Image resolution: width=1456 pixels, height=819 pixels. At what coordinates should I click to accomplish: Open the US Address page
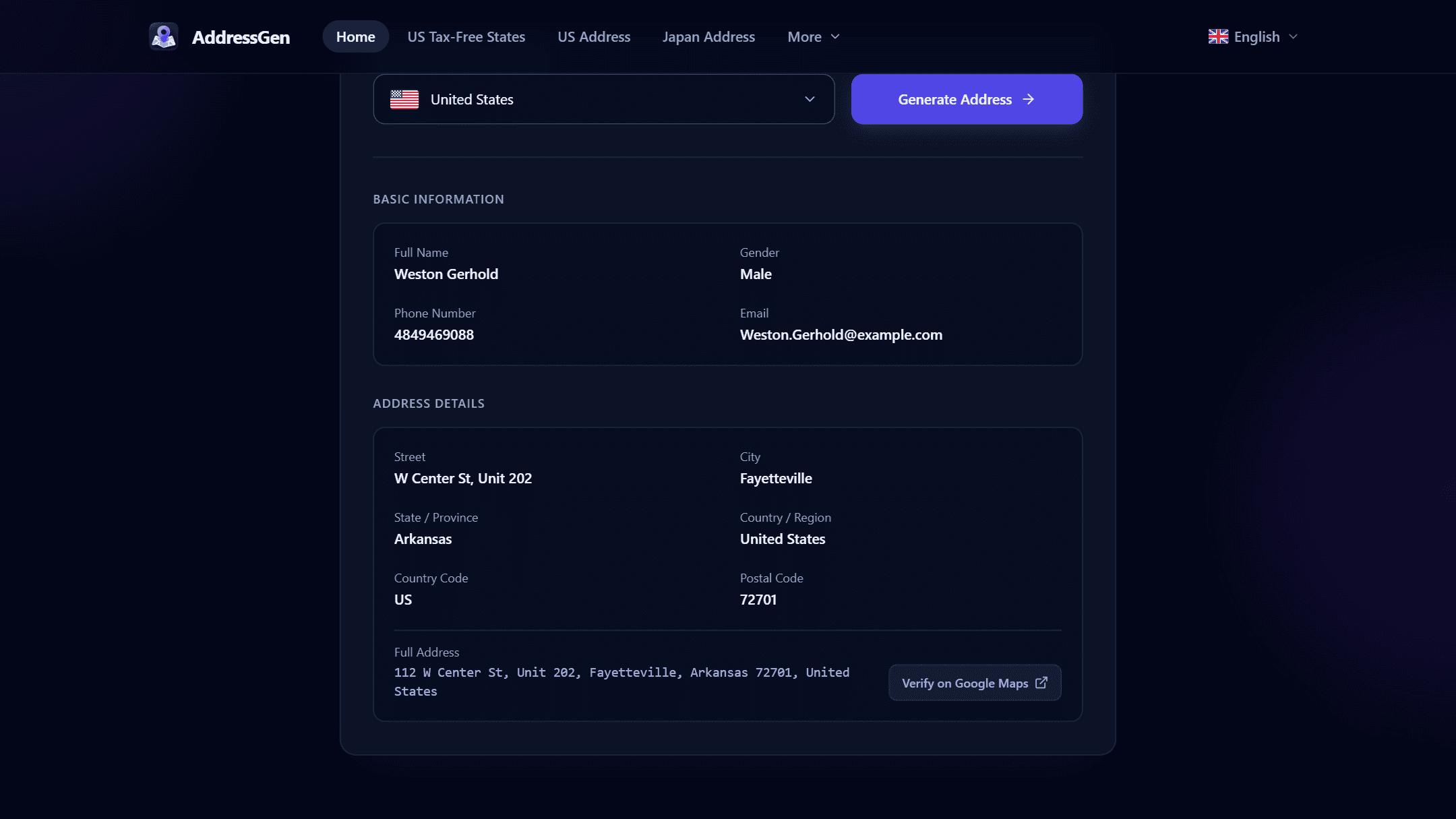tap(594, 36)
